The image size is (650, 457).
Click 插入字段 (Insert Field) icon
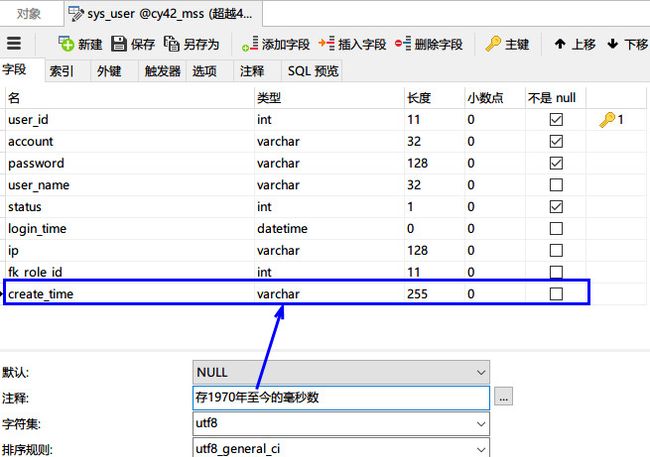[x=326, y=44]
